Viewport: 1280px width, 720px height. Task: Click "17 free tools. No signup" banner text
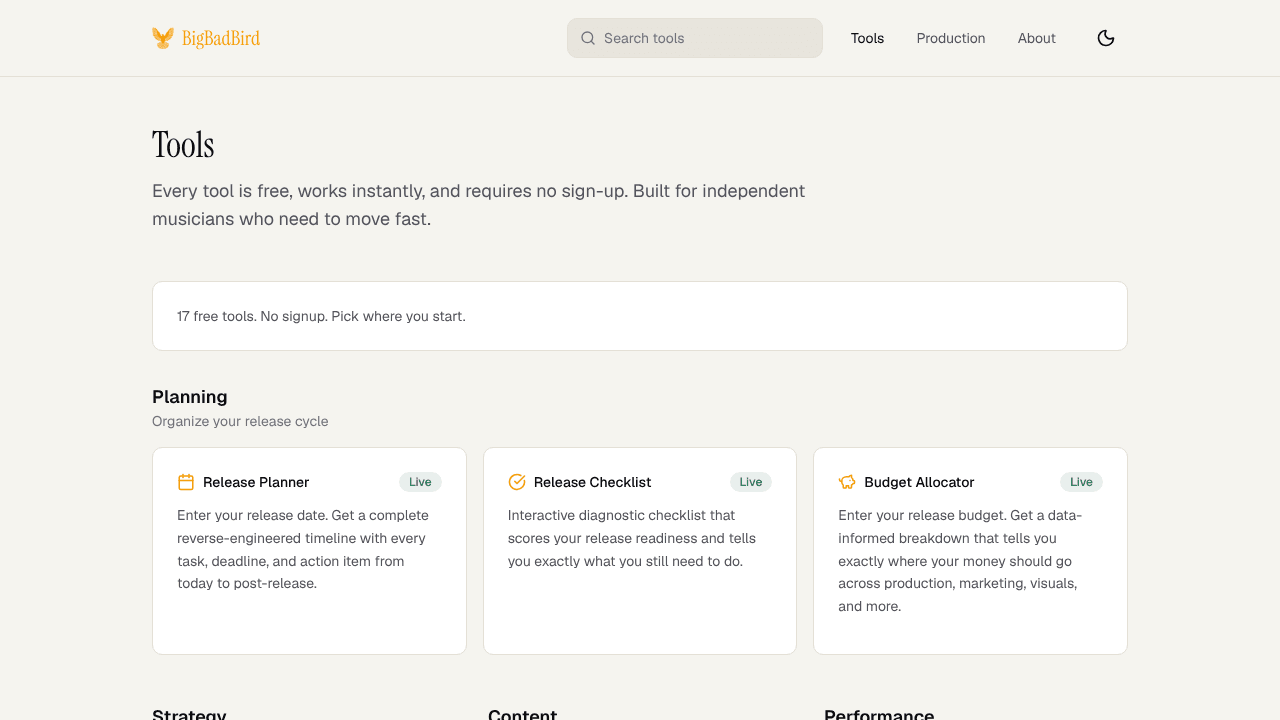pyautogui.click(x=321, y=316)
